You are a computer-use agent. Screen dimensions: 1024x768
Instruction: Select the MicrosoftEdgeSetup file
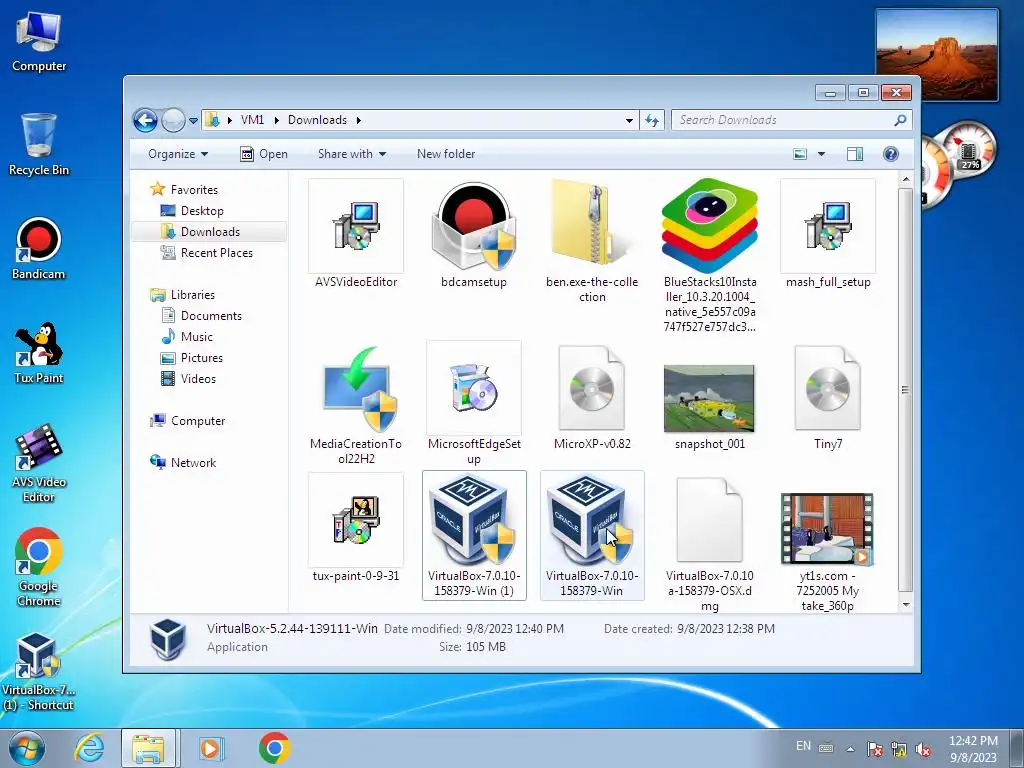click(474, 404)
